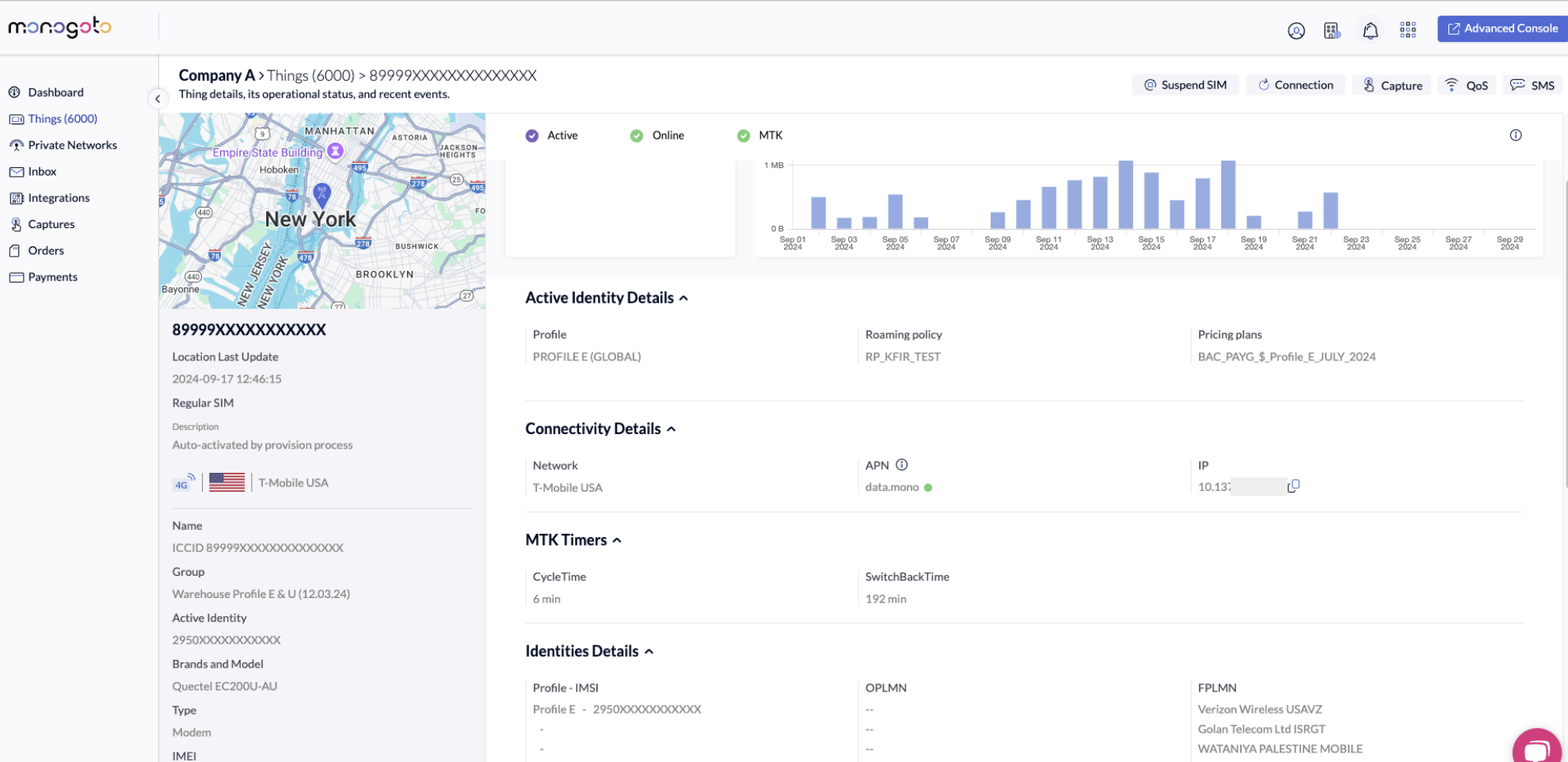
Task: Open the chat support bubble
Action: pyautogui.click(x=1536, y=749)
